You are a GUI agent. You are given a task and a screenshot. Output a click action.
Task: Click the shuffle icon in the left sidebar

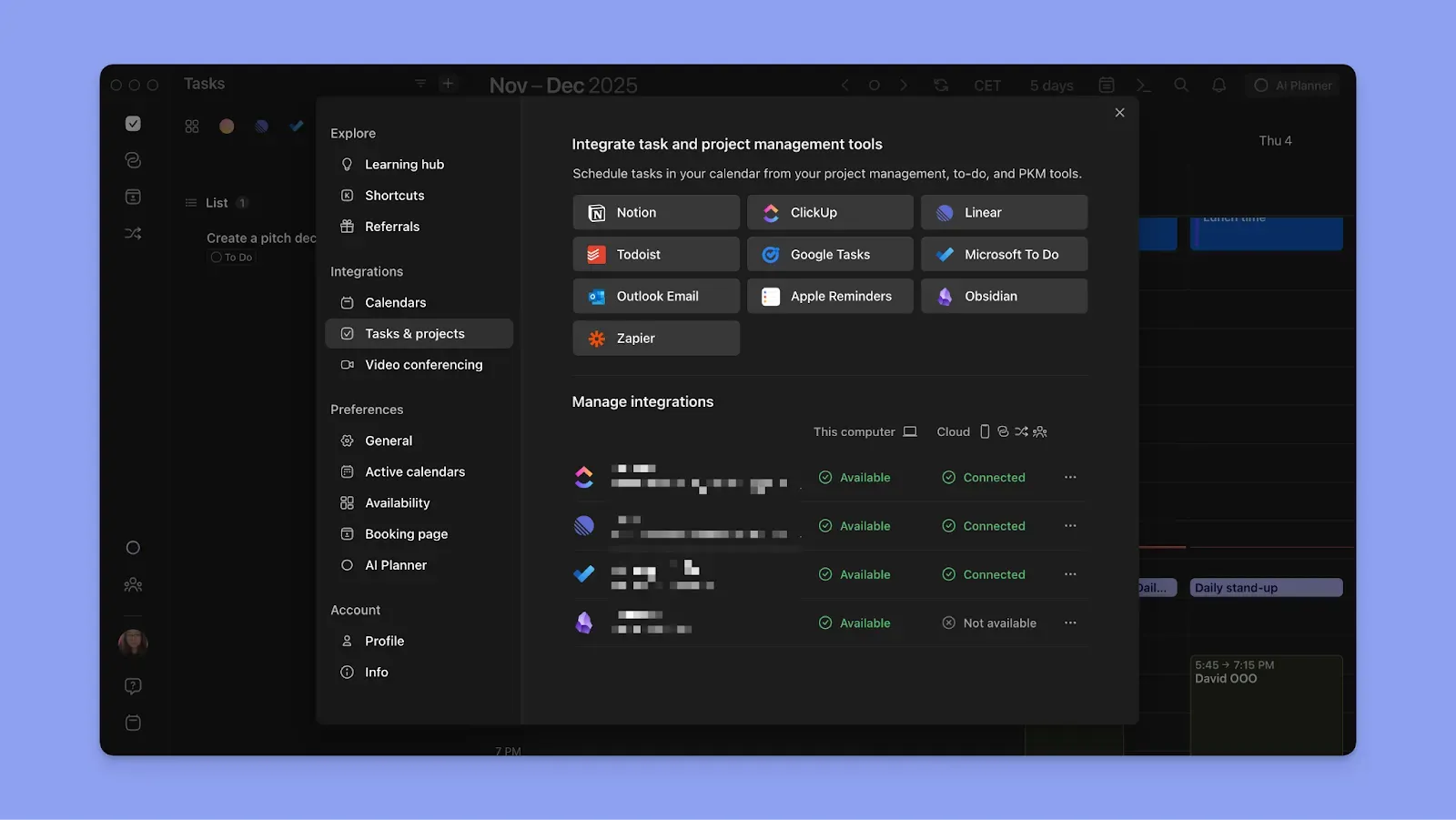point(133,233)
